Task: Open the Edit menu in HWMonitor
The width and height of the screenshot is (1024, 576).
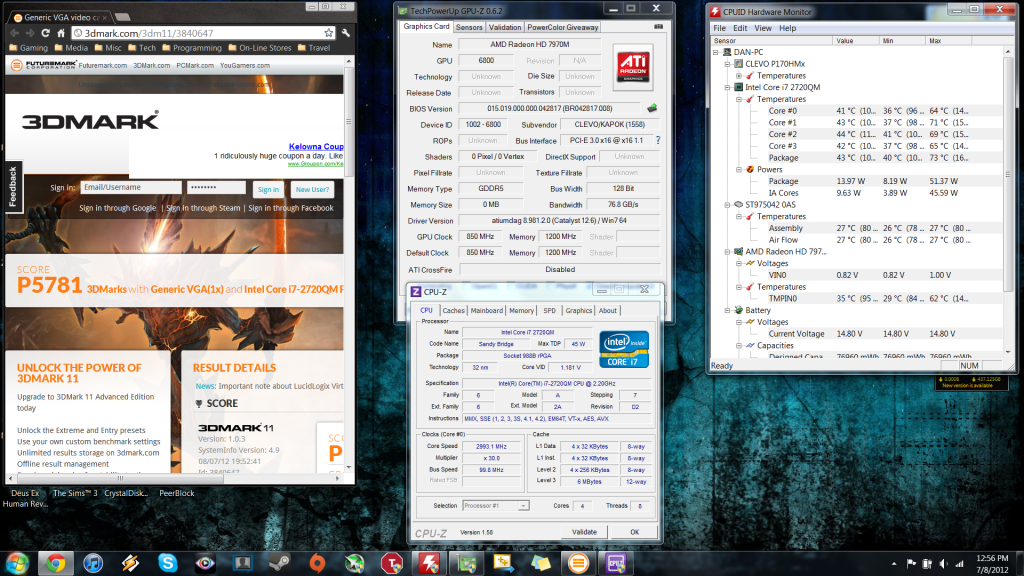Action: click(x=740, y=28)
